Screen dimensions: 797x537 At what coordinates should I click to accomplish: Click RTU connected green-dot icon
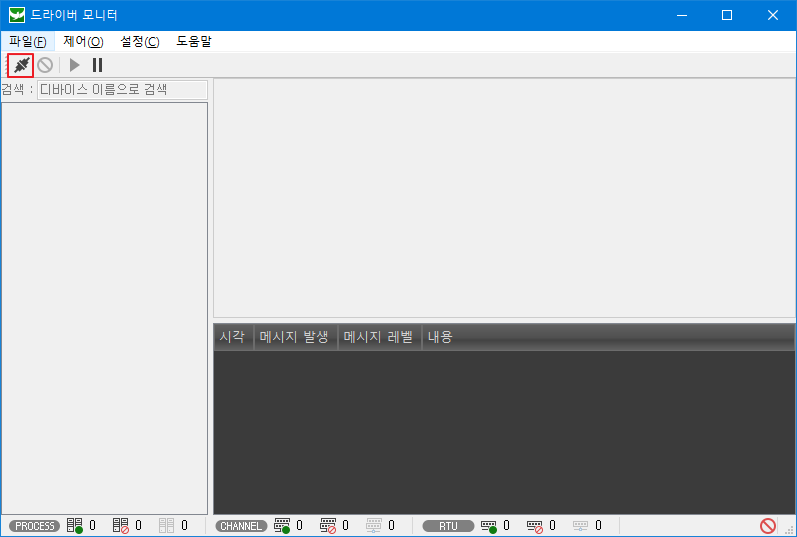pyautogui.click(x=489, y=526)
